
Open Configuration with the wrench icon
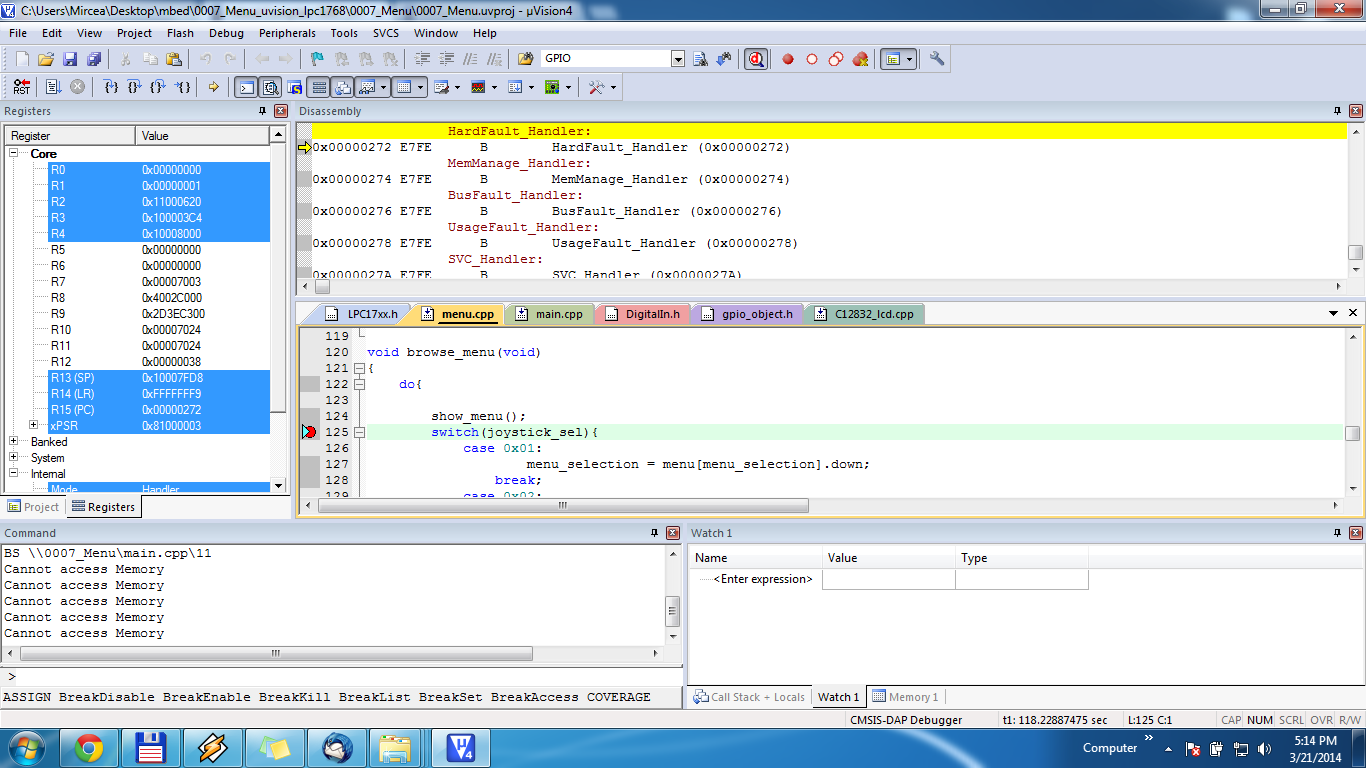coord(937,59)
